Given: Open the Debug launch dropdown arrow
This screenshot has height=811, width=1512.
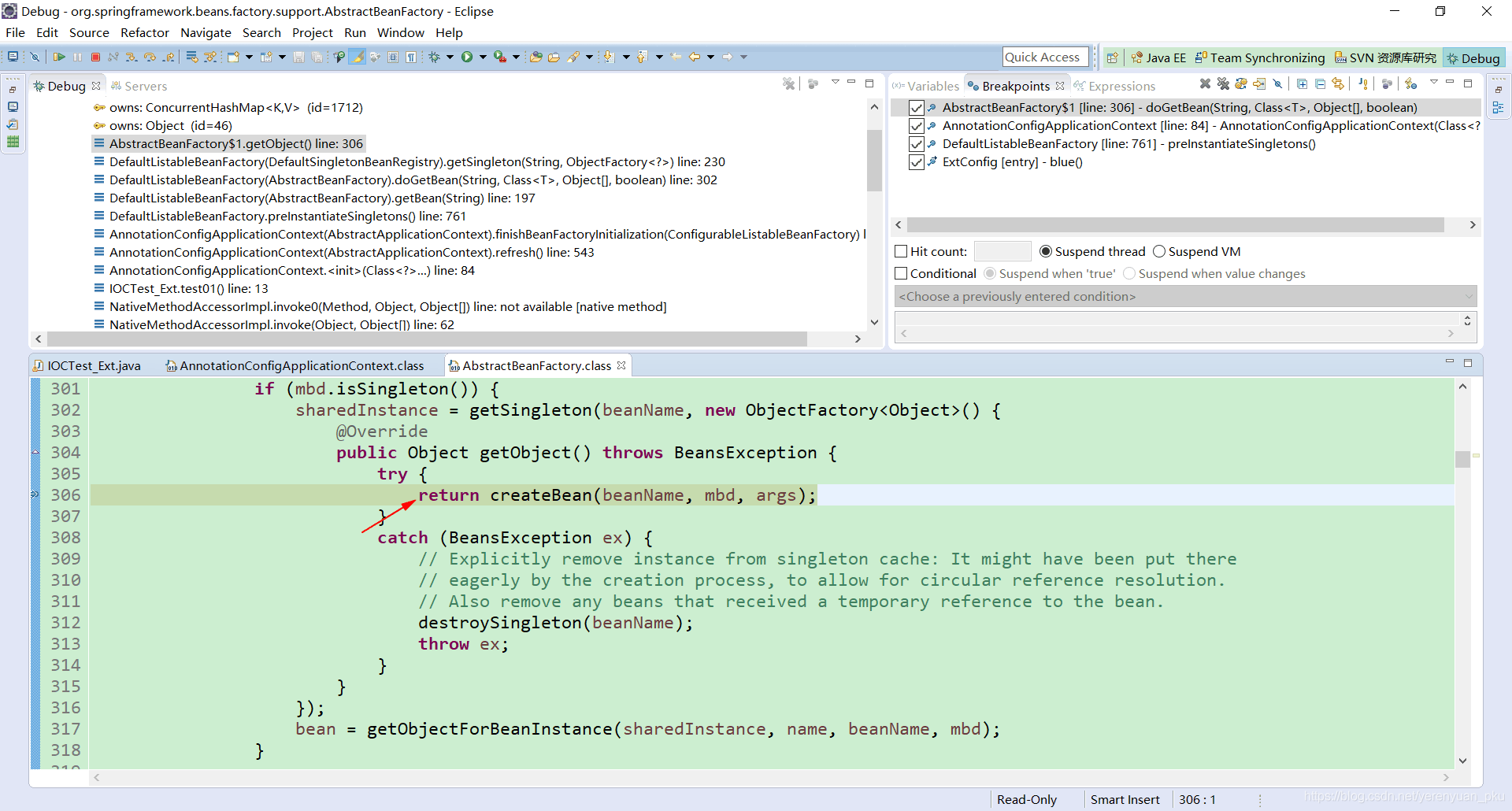Looking at the screenshot, I should pyautogui.click(x=450, y=57).
